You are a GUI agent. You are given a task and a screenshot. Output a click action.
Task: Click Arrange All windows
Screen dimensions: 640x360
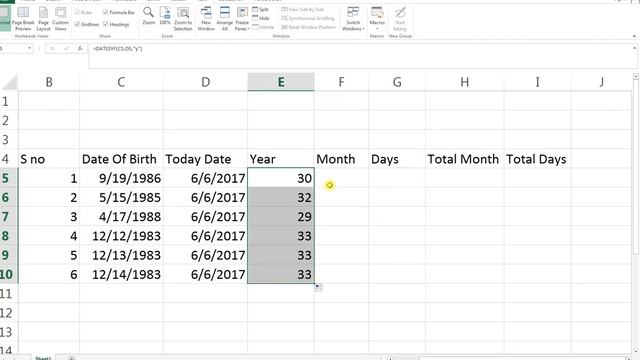(224, 19)
